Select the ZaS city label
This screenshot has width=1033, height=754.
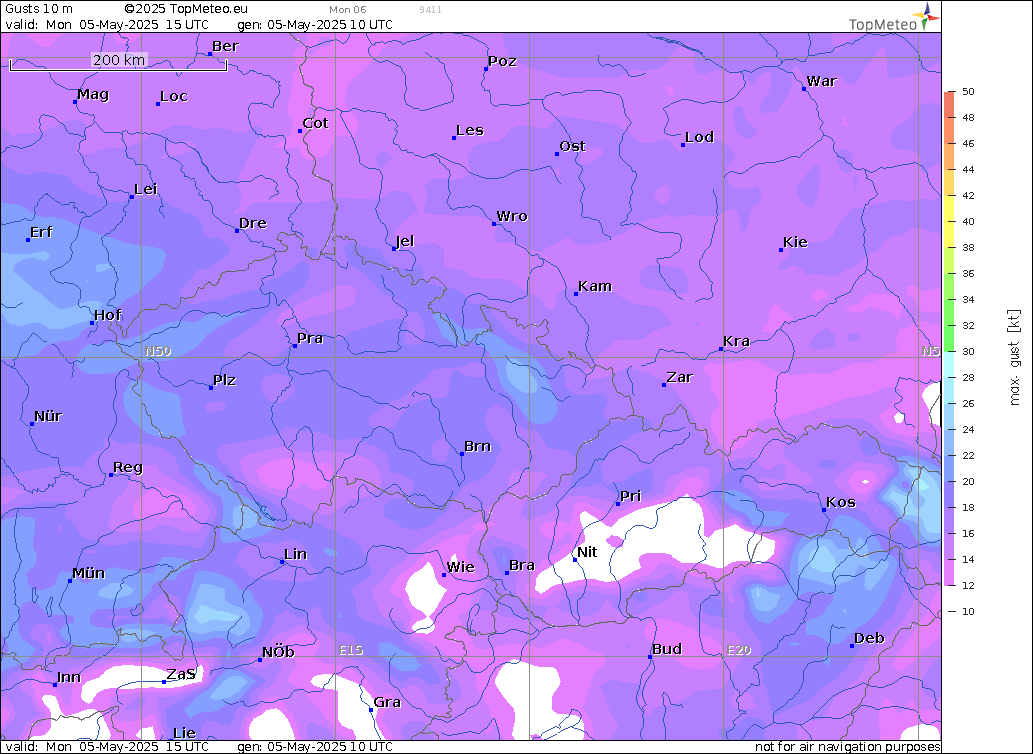coord(181,674)
